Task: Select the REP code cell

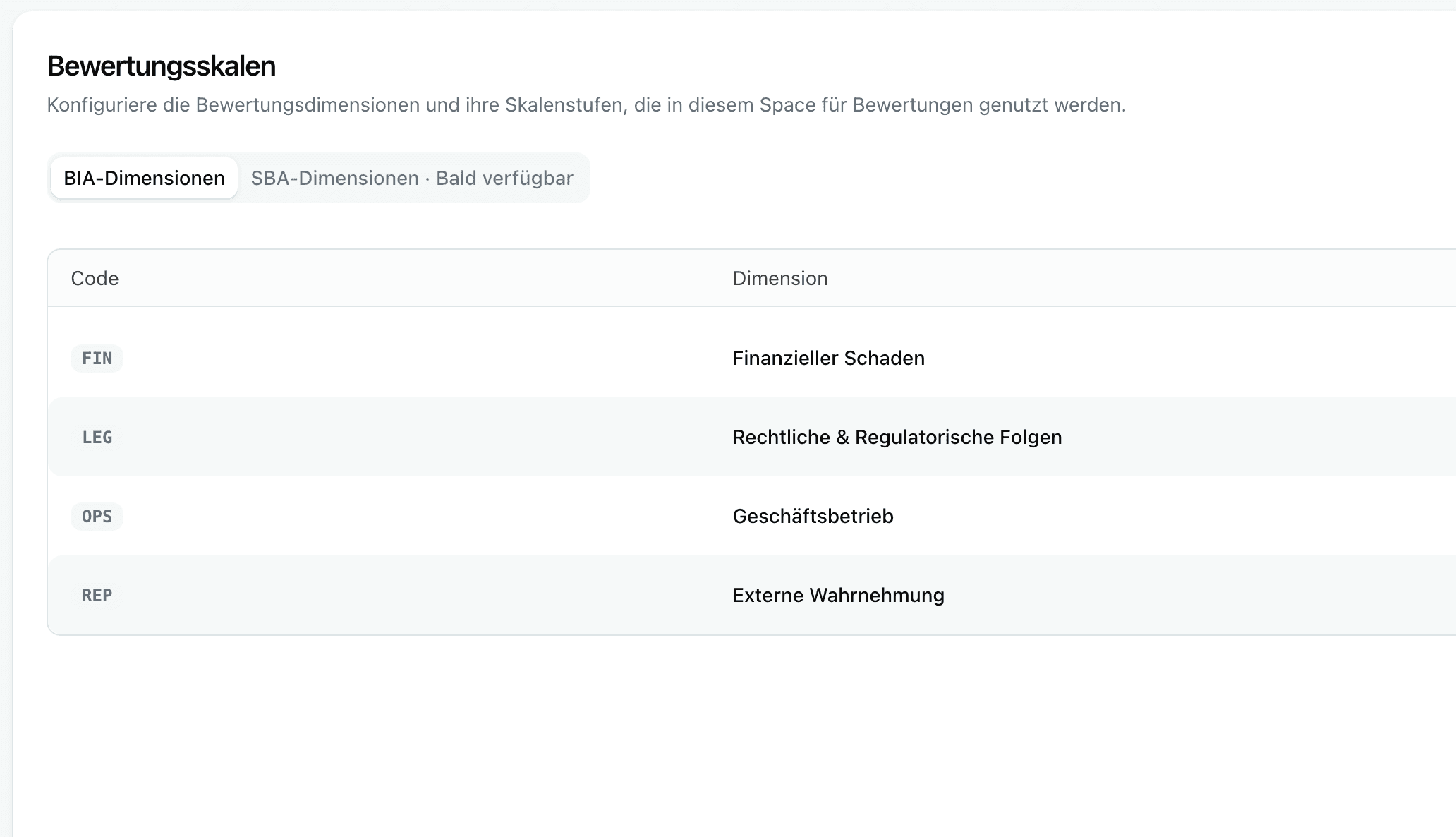Action: pos(97,596)
